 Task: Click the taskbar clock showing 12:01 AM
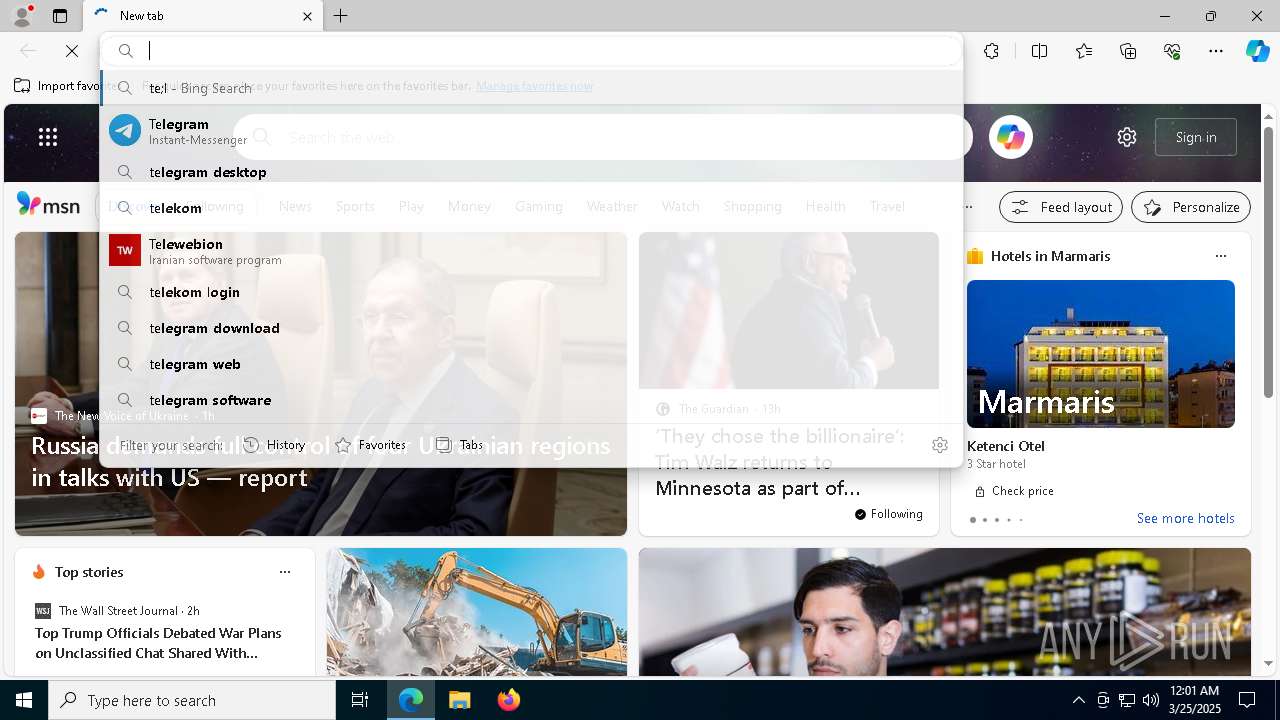click(x=1194, y=700)
